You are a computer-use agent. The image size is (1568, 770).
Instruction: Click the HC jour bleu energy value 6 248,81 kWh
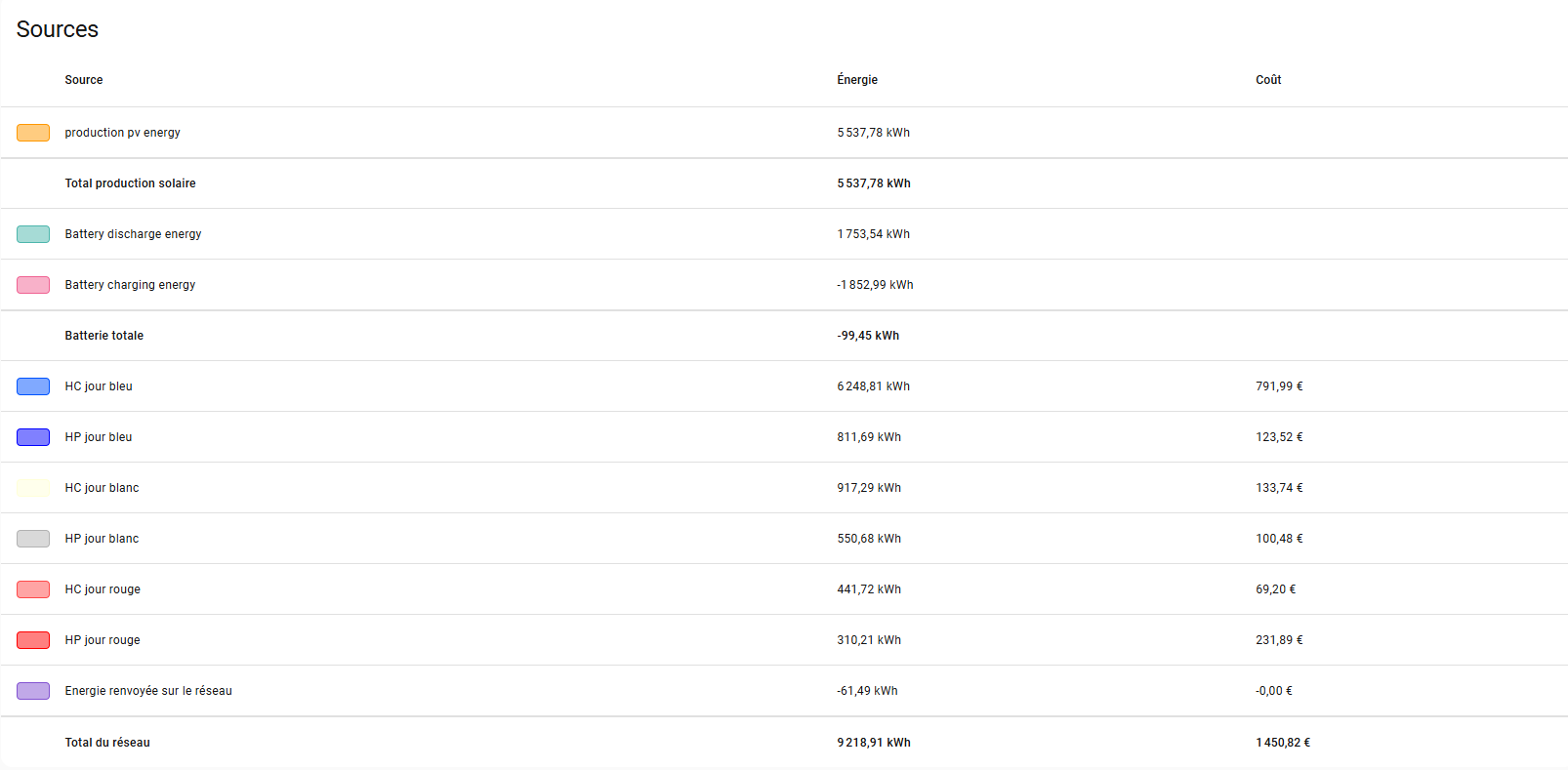click(x=873, y=386)
